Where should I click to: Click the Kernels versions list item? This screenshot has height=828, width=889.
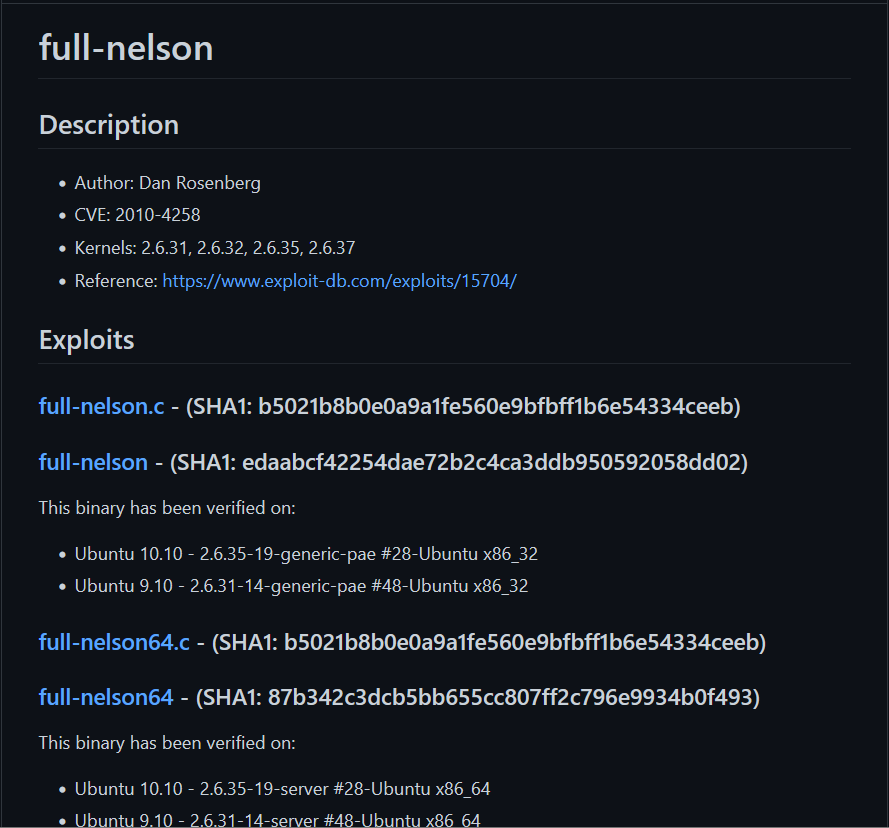215,248
